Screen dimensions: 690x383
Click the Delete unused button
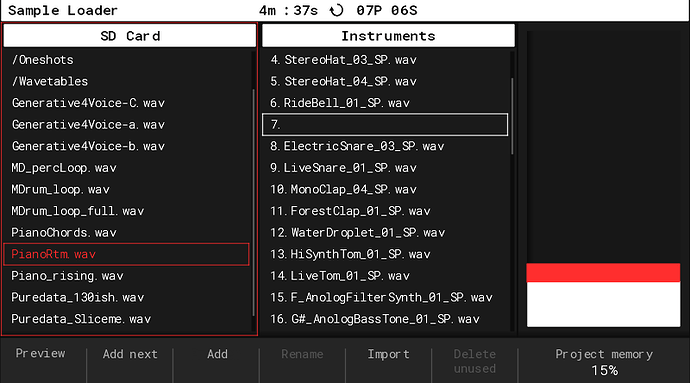[x=475, y=361]
